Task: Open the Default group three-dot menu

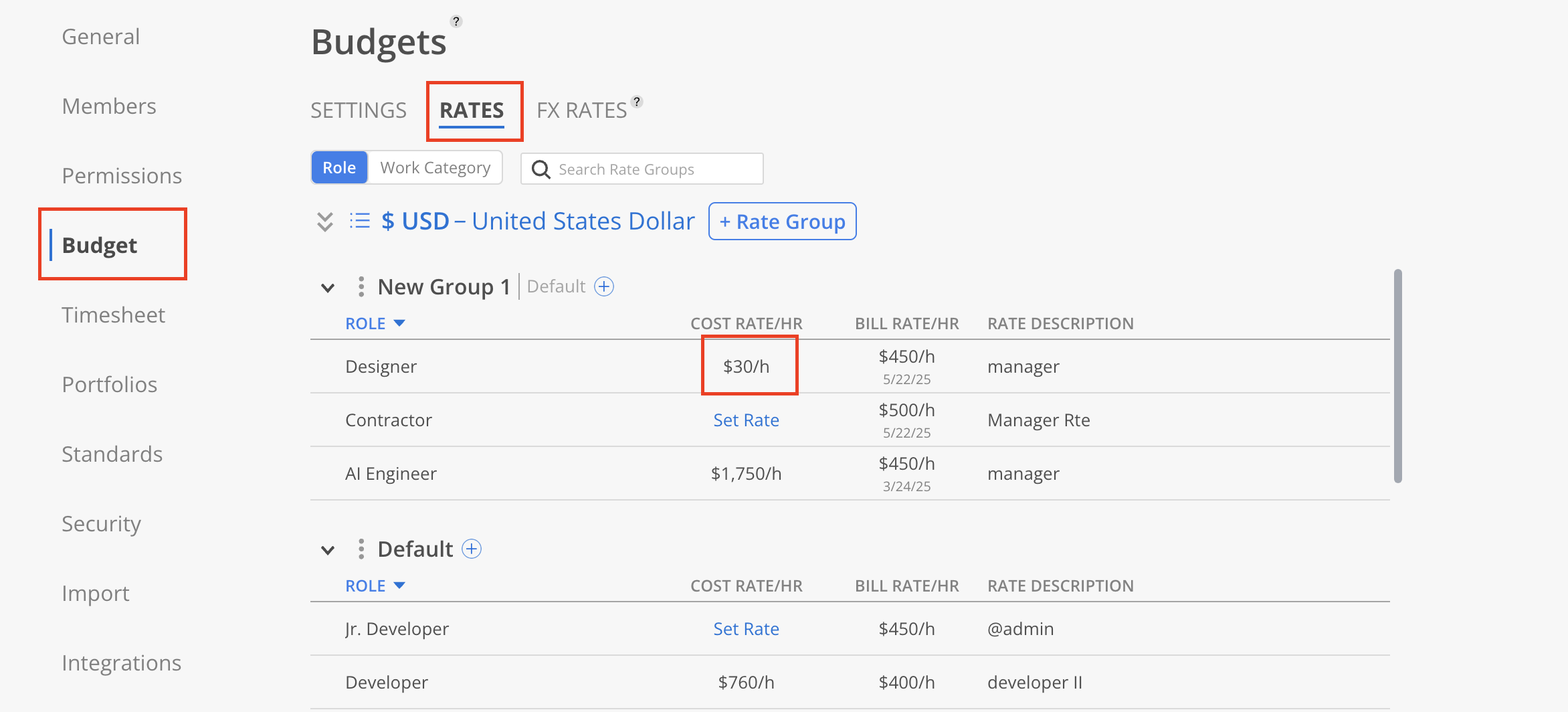Action: tap(361, 549)
